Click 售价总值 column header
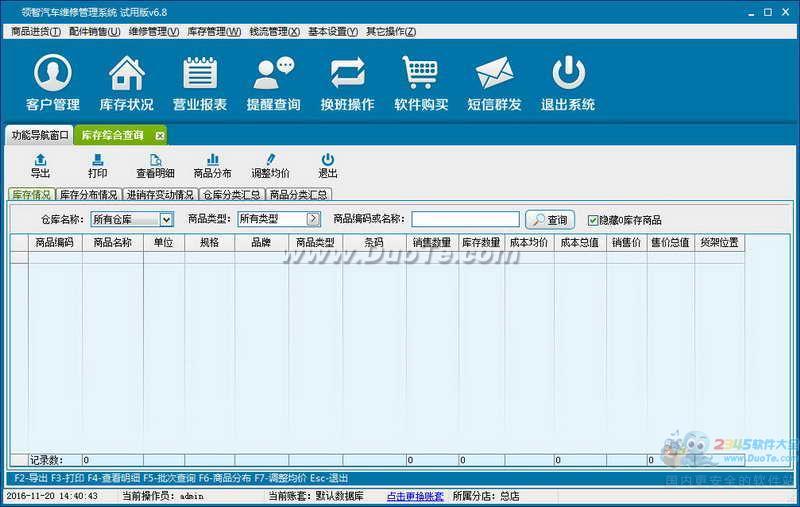This screenshot has height=507, width=800. (x=670, y=243)
